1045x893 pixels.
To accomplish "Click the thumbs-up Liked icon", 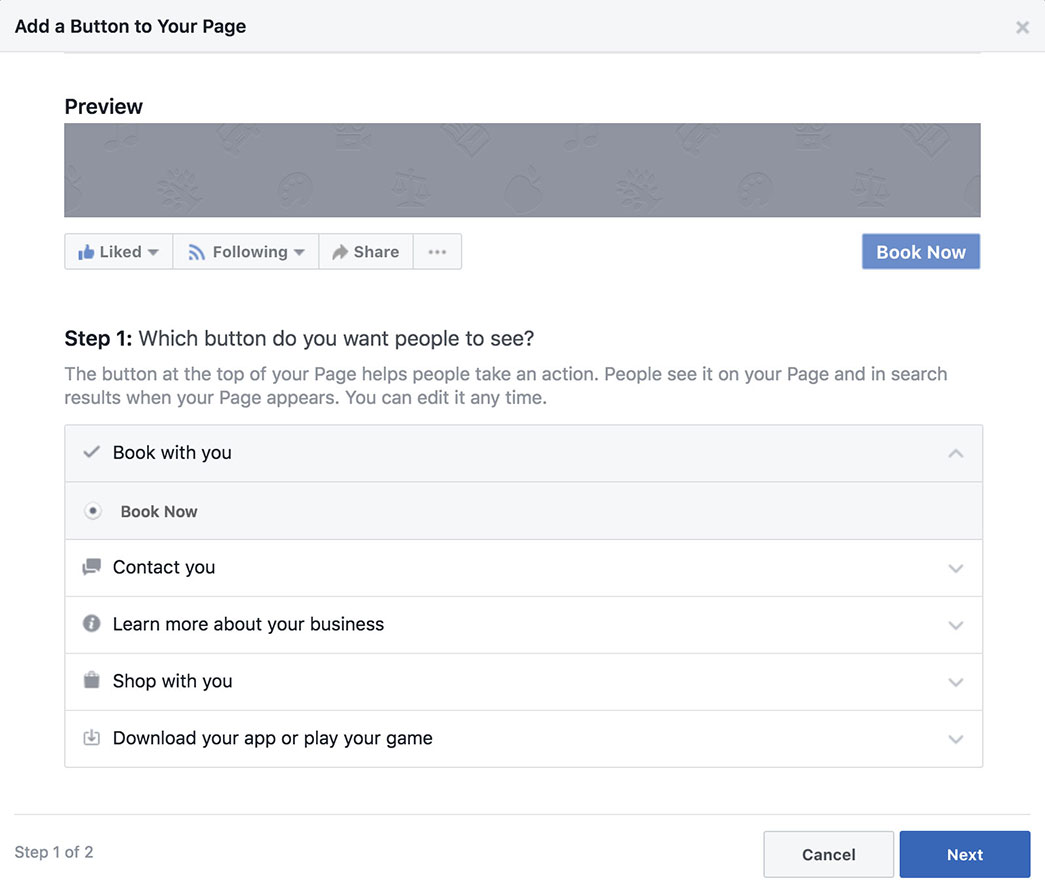I will coord(86,252).
